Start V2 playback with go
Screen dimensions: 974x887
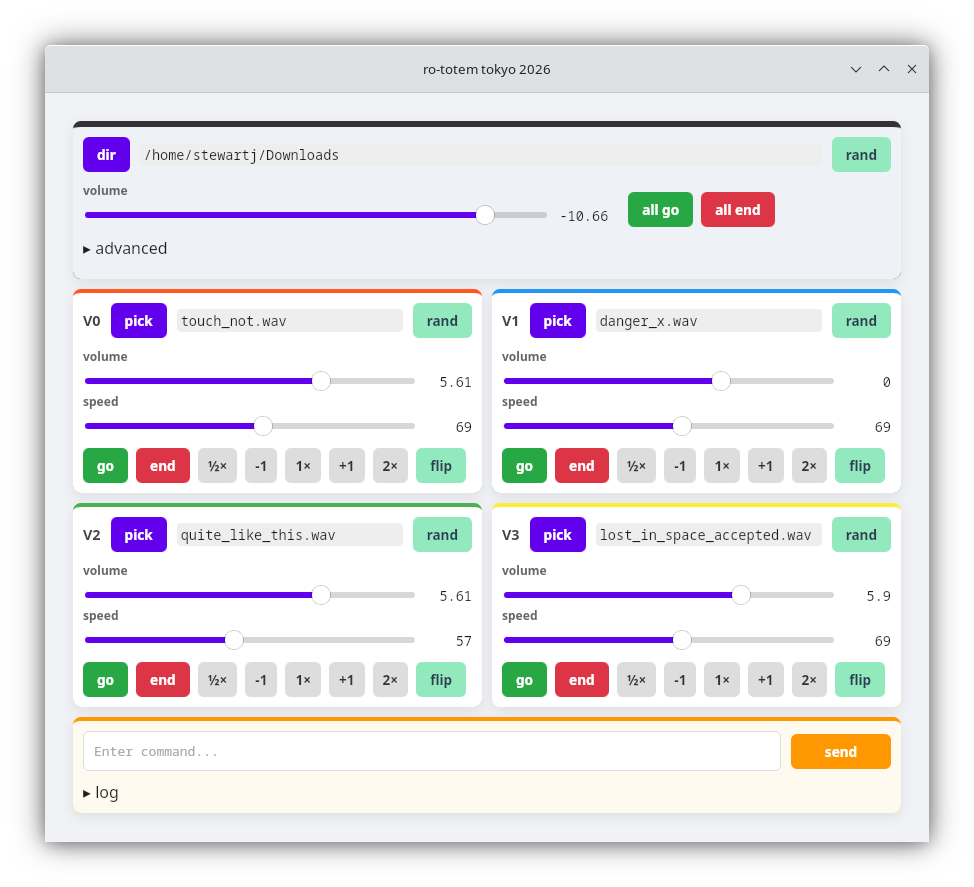coord(106,680)
